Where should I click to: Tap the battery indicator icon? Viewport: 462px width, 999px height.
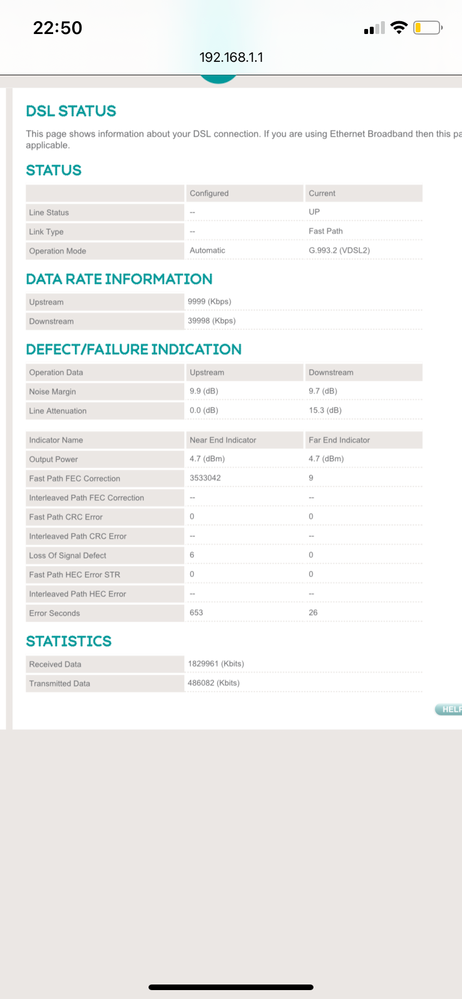click(x=428, y=27)
